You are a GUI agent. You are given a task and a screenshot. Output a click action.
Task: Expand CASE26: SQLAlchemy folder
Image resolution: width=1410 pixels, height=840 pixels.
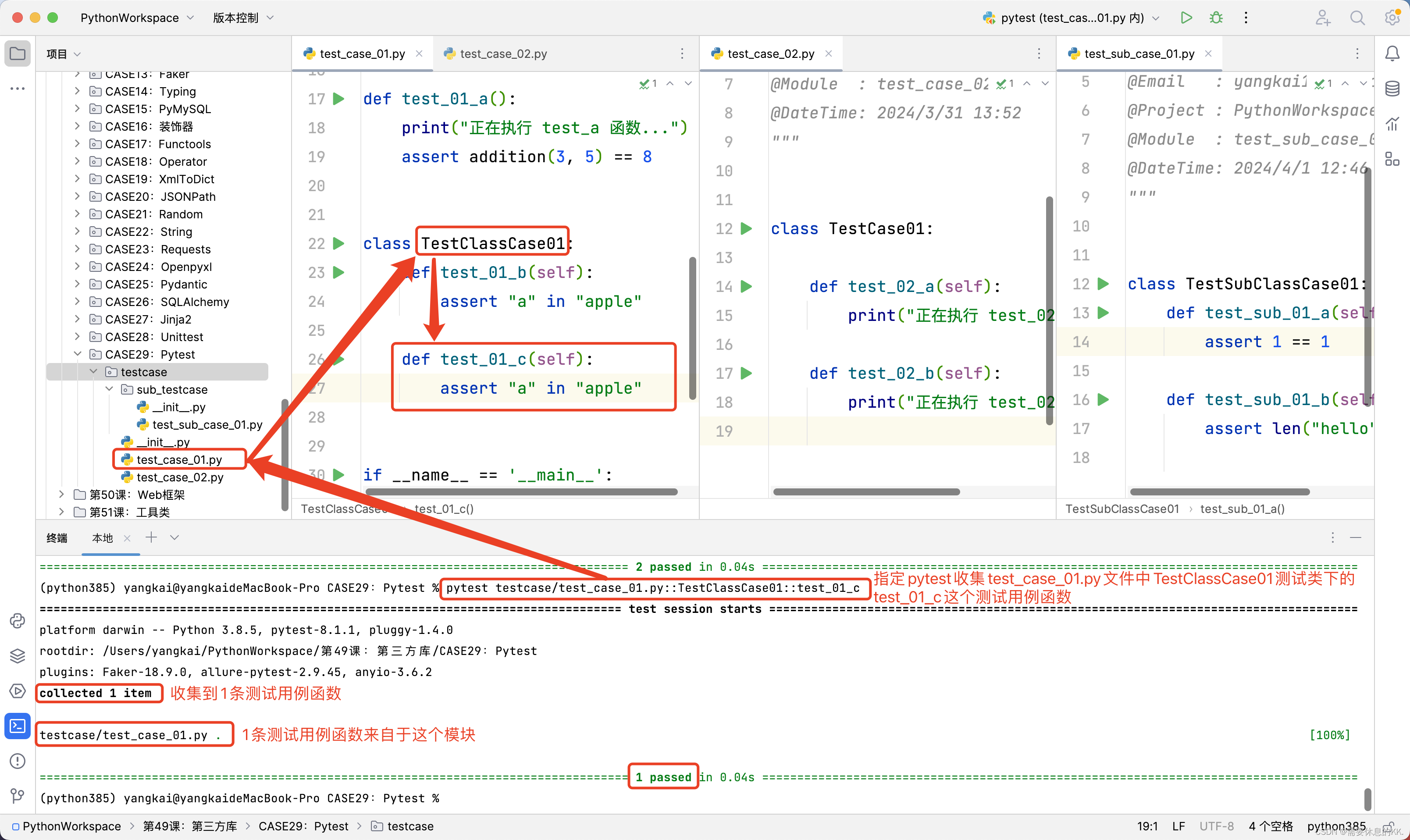78,302
